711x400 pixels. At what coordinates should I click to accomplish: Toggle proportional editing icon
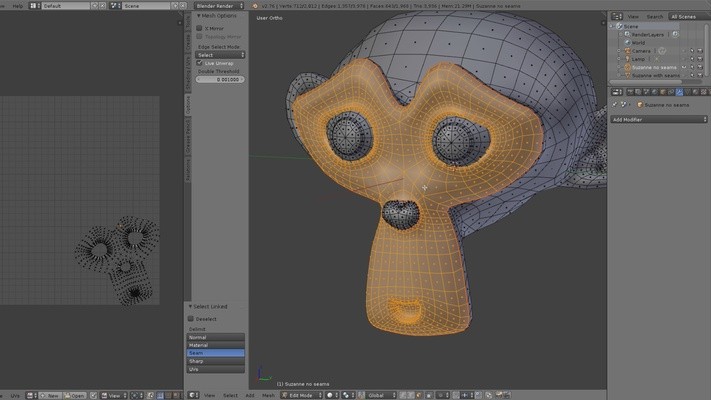click(x=443, y=395)
